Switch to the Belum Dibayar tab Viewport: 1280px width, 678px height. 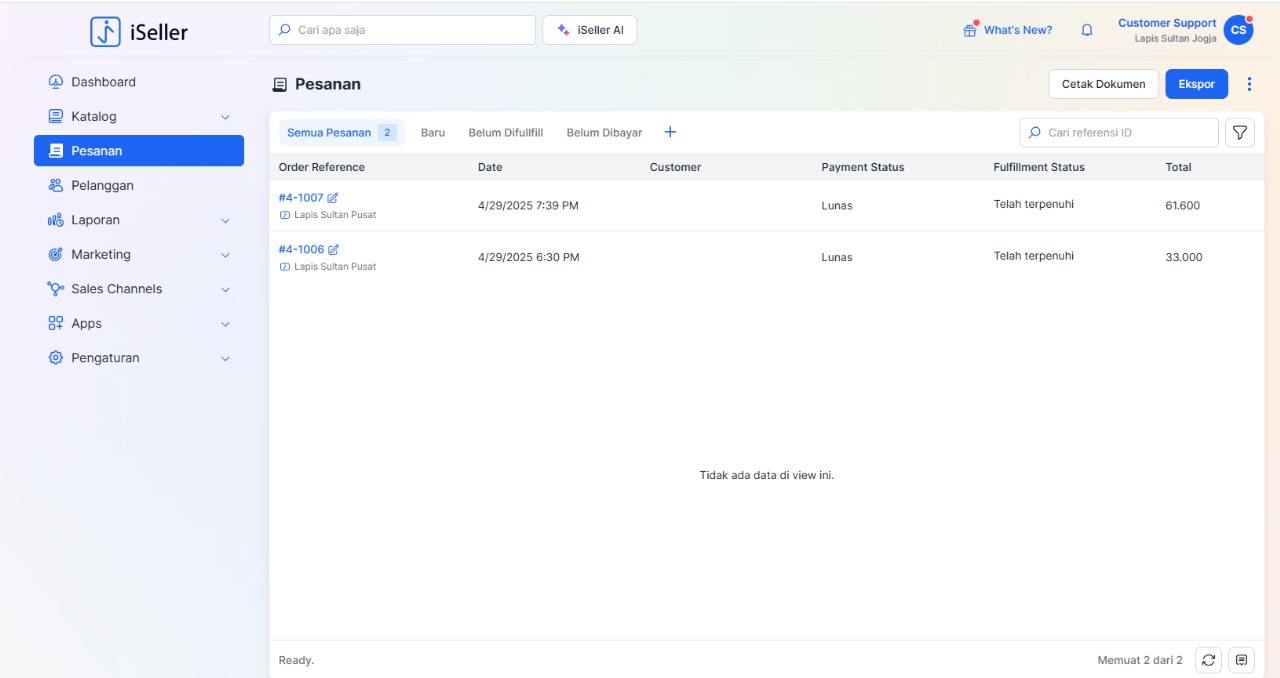604,133
